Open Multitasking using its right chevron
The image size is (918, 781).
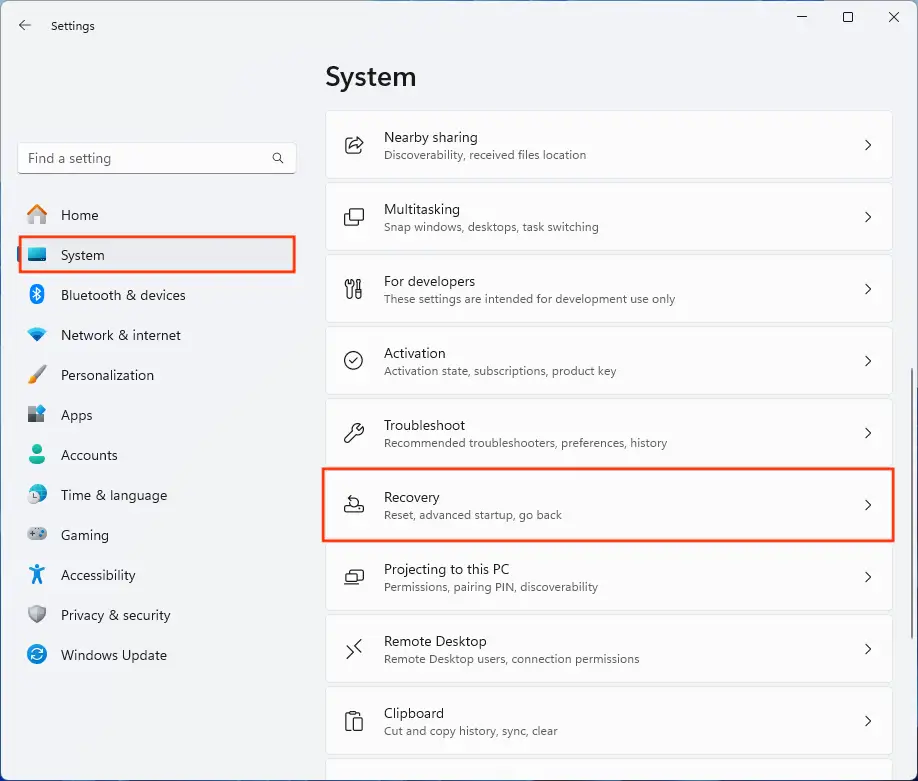(x=868, y=217)
